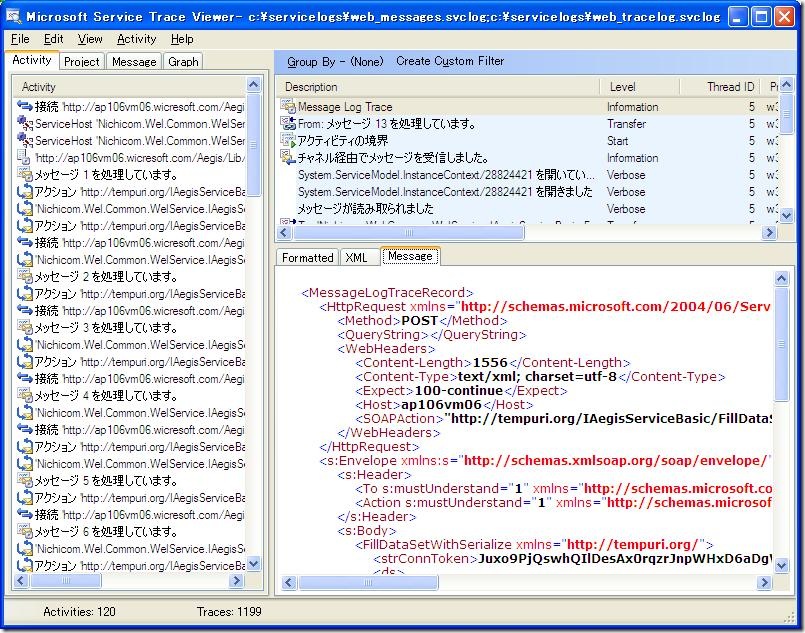The height and width of the screenshot is (633, 805).
Task: Click the up arrow of the trace list scrollbar
Action: pos(786,85)
